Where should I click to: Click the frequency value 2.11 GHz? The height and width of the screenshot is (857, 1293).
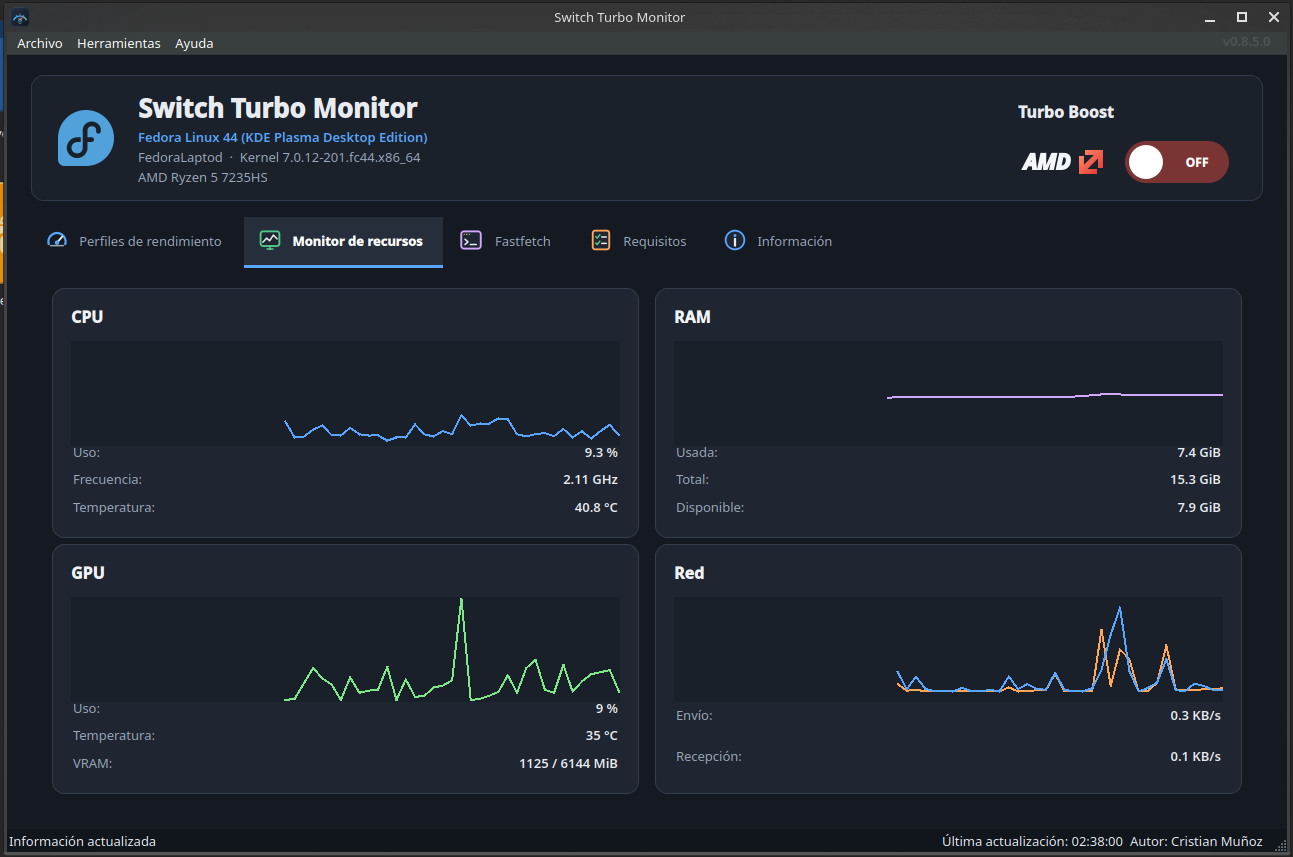click(x=590, y=480)
